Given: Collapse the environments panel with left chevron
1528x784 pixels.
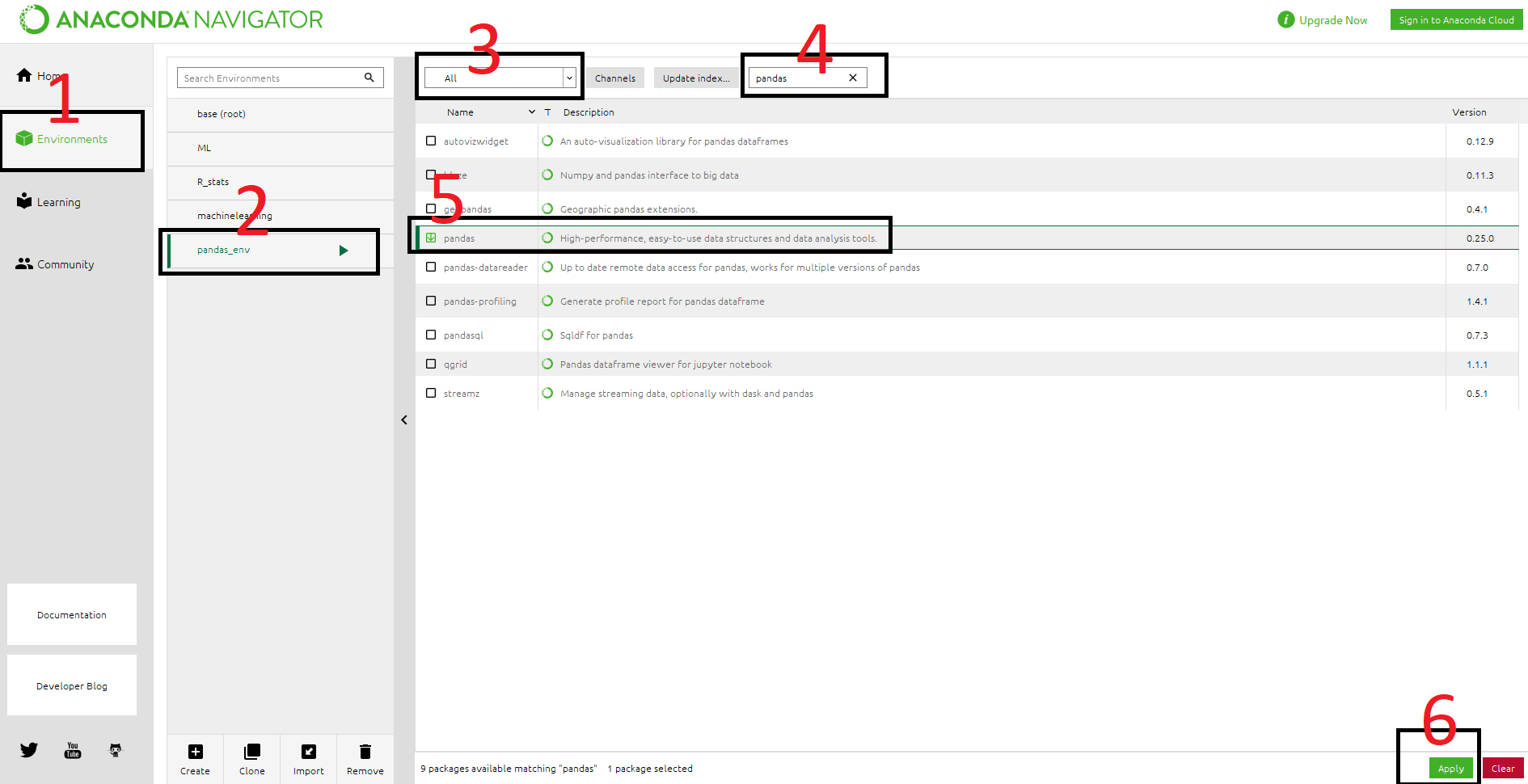Looking at the screenshot, I should (x=404, y=419).
